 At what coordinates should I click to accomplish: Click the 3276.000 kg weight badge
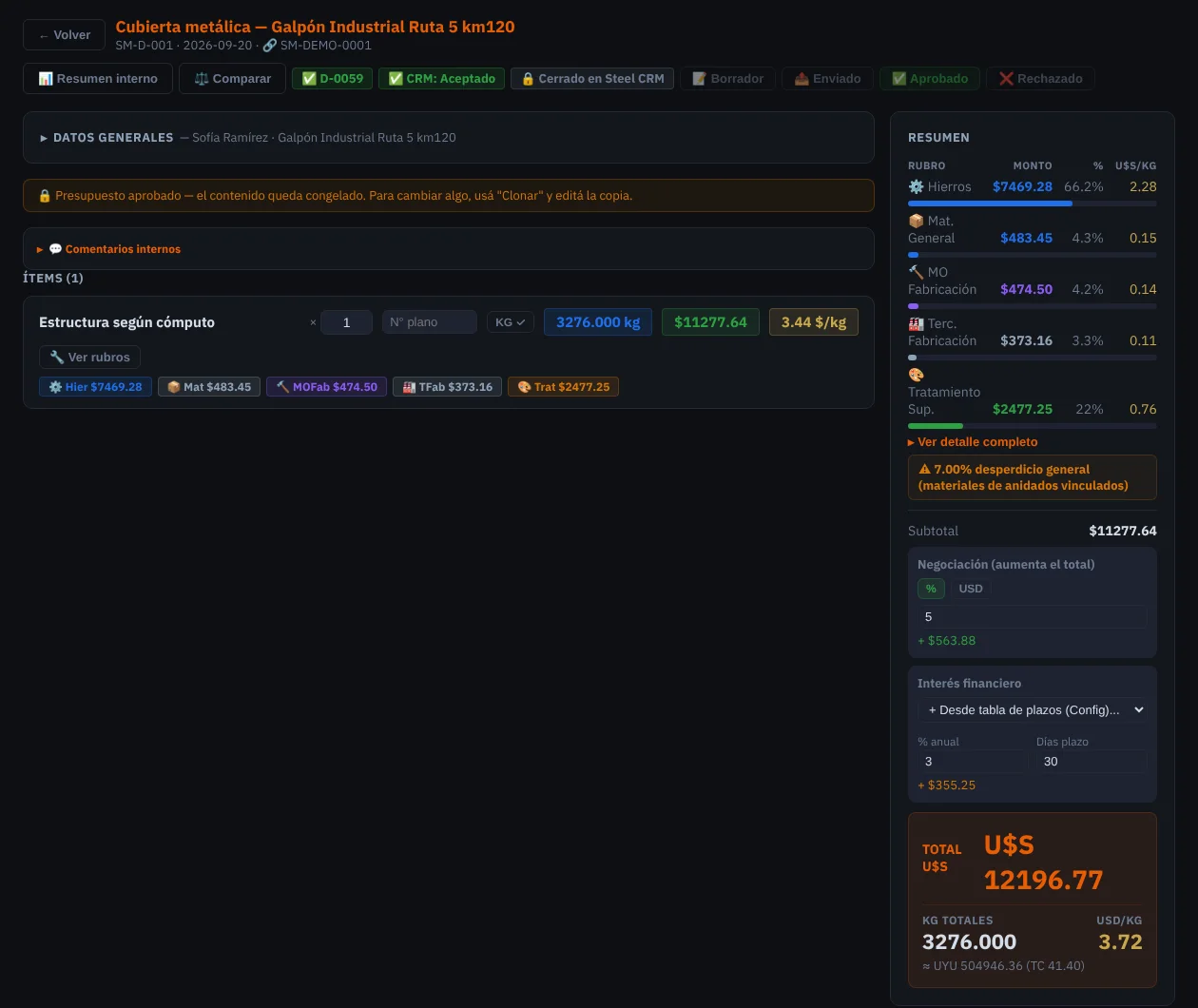point(598,322)
